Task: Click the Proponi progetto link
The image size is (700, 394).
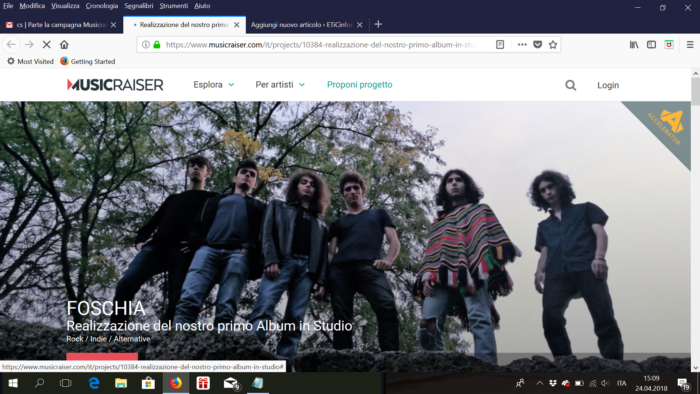Action: point(360,85)
